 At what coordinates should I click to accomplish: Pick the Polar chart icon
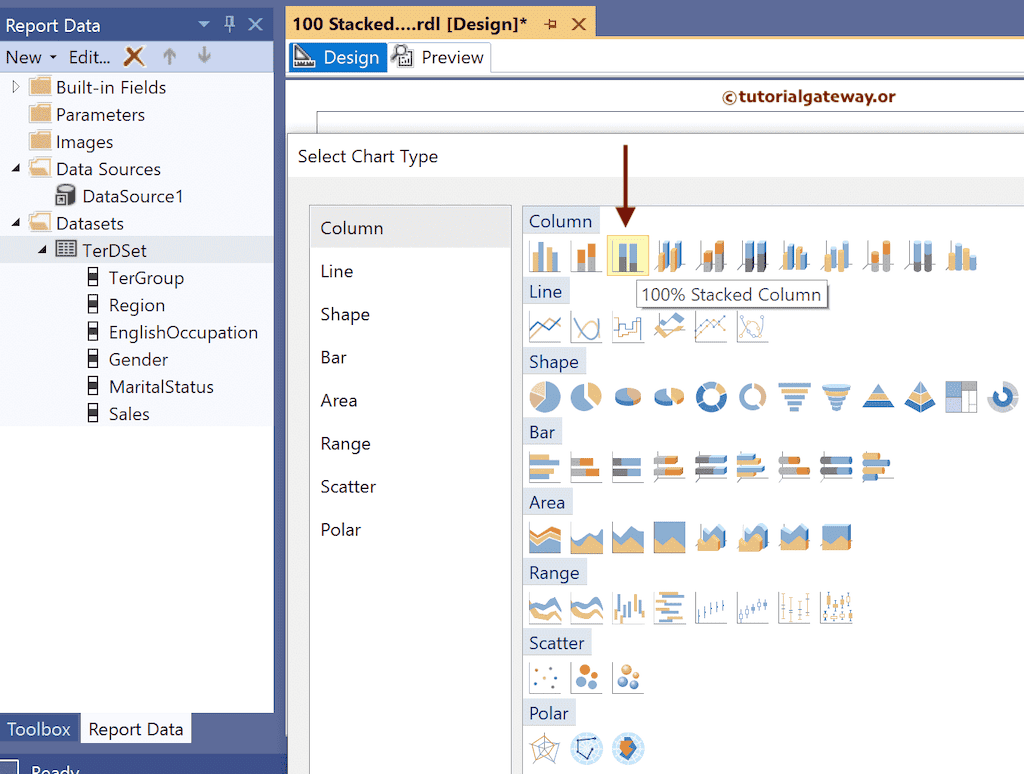point(545,748)
